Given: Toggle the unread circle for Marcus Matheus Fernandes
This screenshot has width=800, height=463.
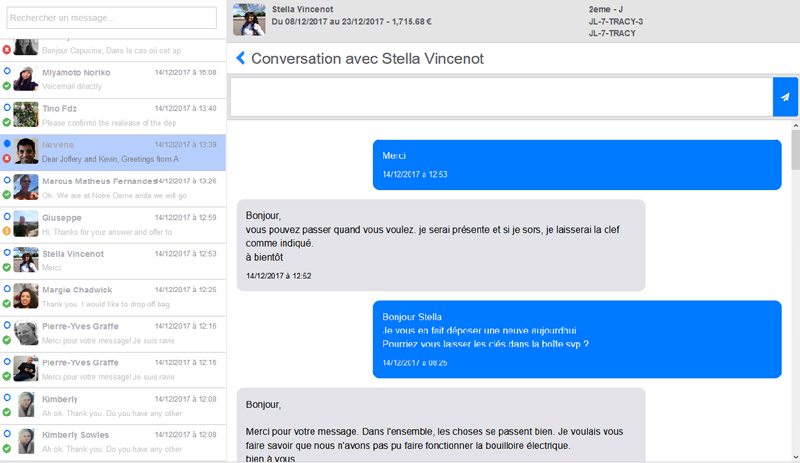Looking at the screenshot, I should coord(7,180).
